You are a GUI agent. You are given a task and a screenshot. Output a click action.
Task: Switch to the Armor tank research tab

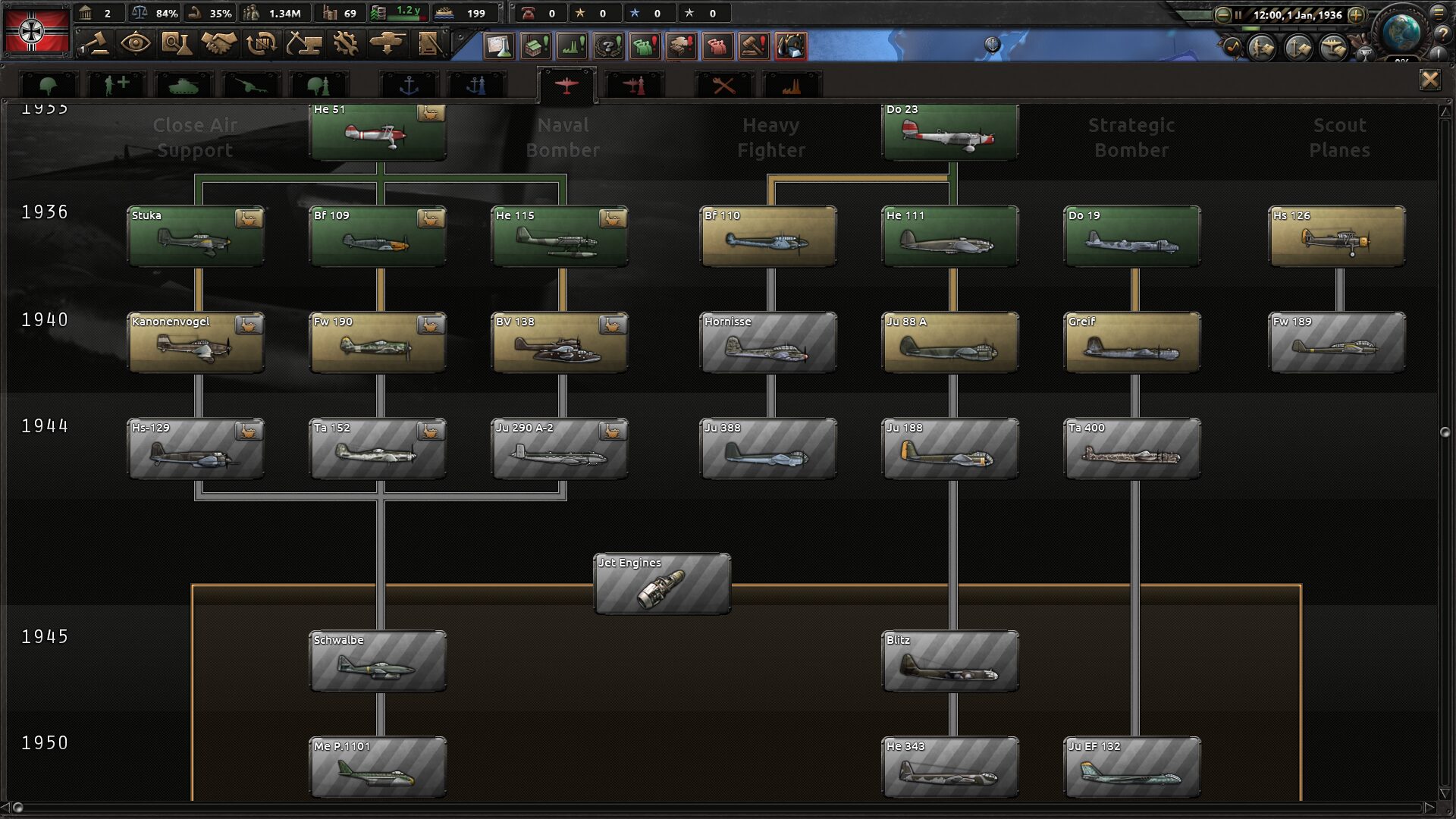[183, 85]
